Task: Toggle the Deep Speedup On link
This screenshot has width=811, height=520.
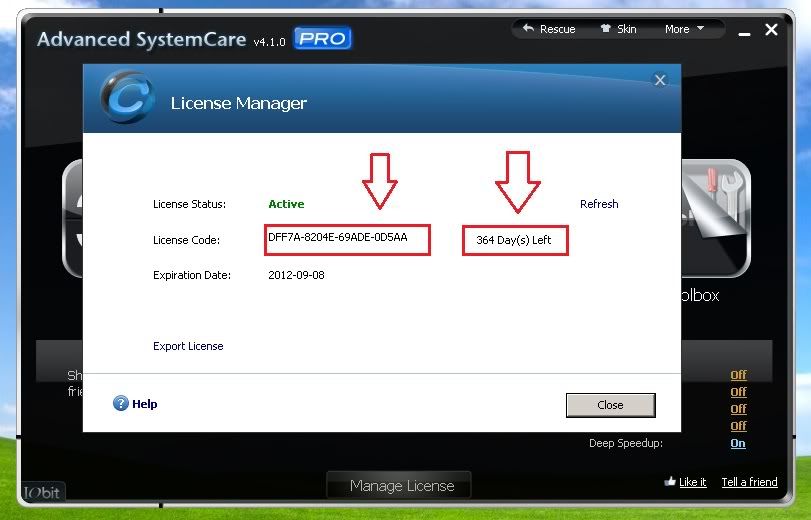Action: (738, 443)
